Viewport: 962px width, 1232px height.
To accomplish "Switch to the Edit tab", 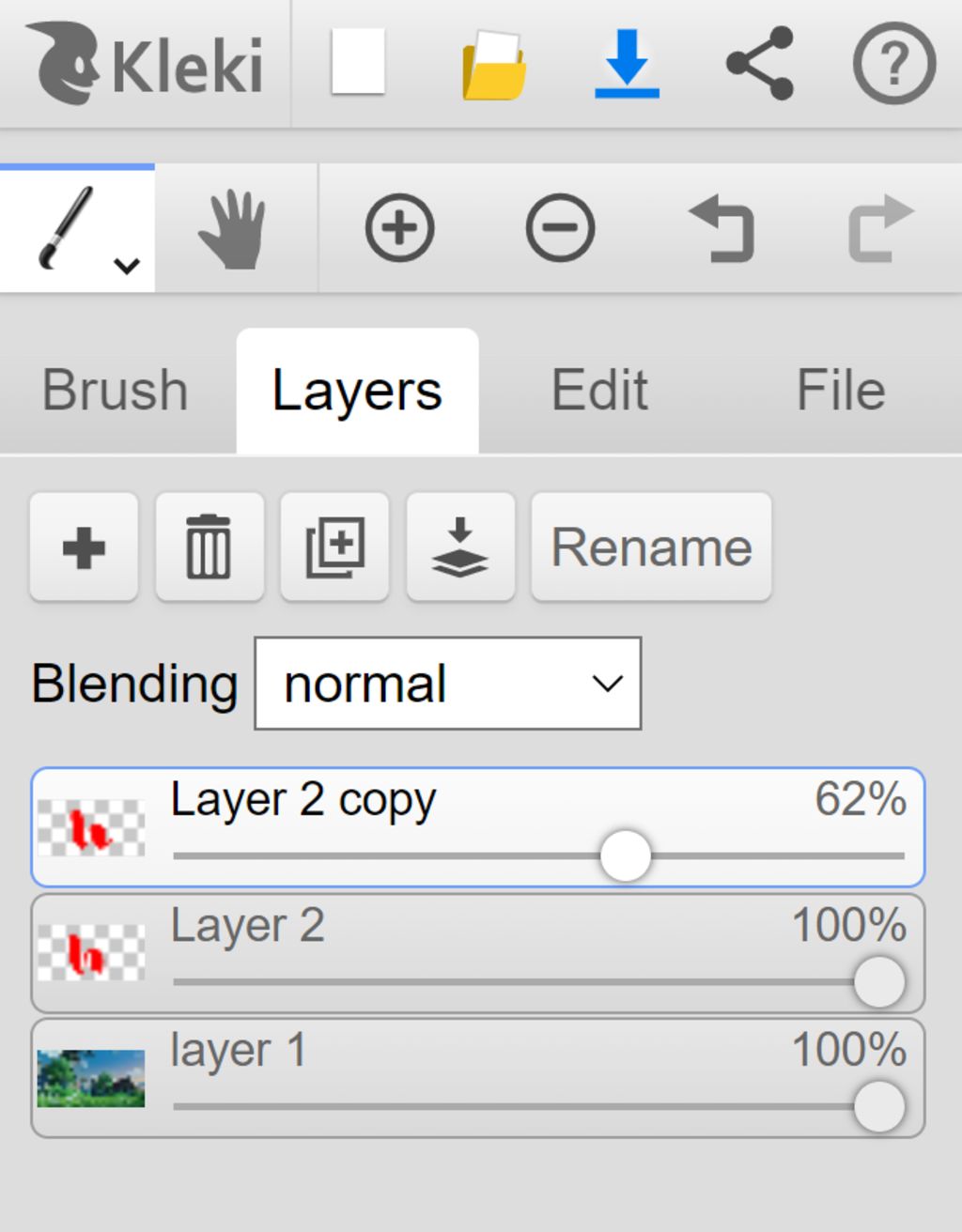I will point(599,390).
